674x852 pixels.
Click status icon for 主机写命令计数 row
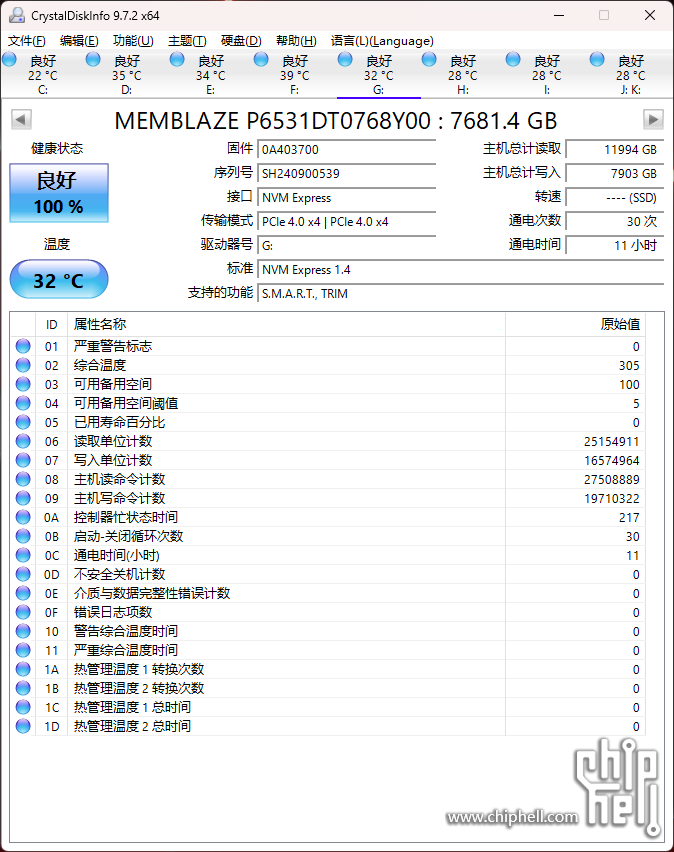point(23,498)
